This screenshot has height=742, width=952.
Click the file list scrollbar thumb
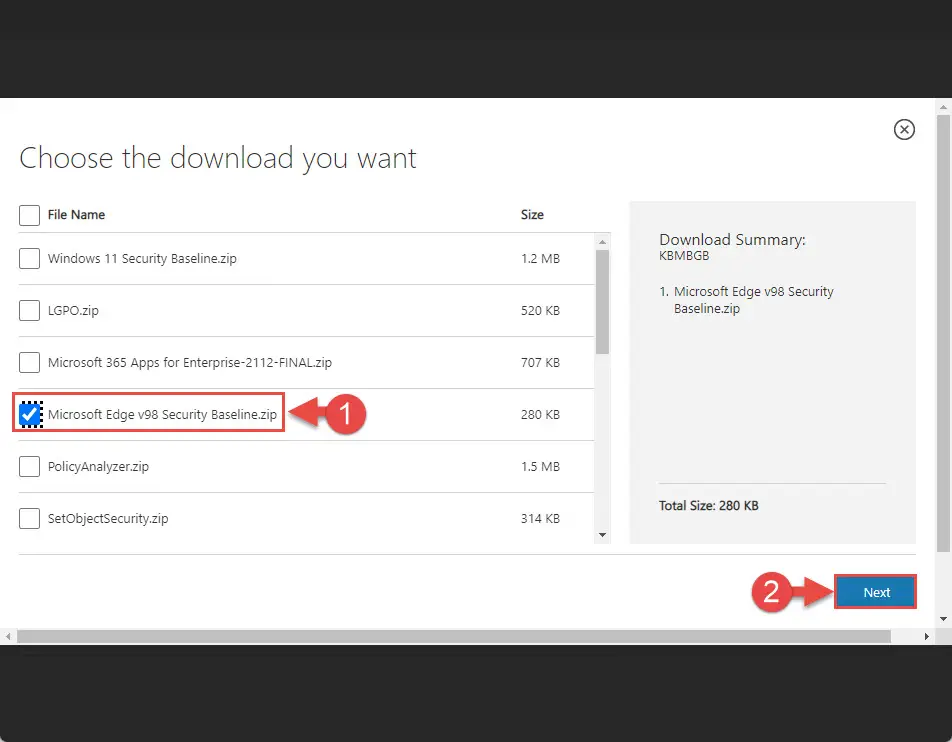(602, 302)
